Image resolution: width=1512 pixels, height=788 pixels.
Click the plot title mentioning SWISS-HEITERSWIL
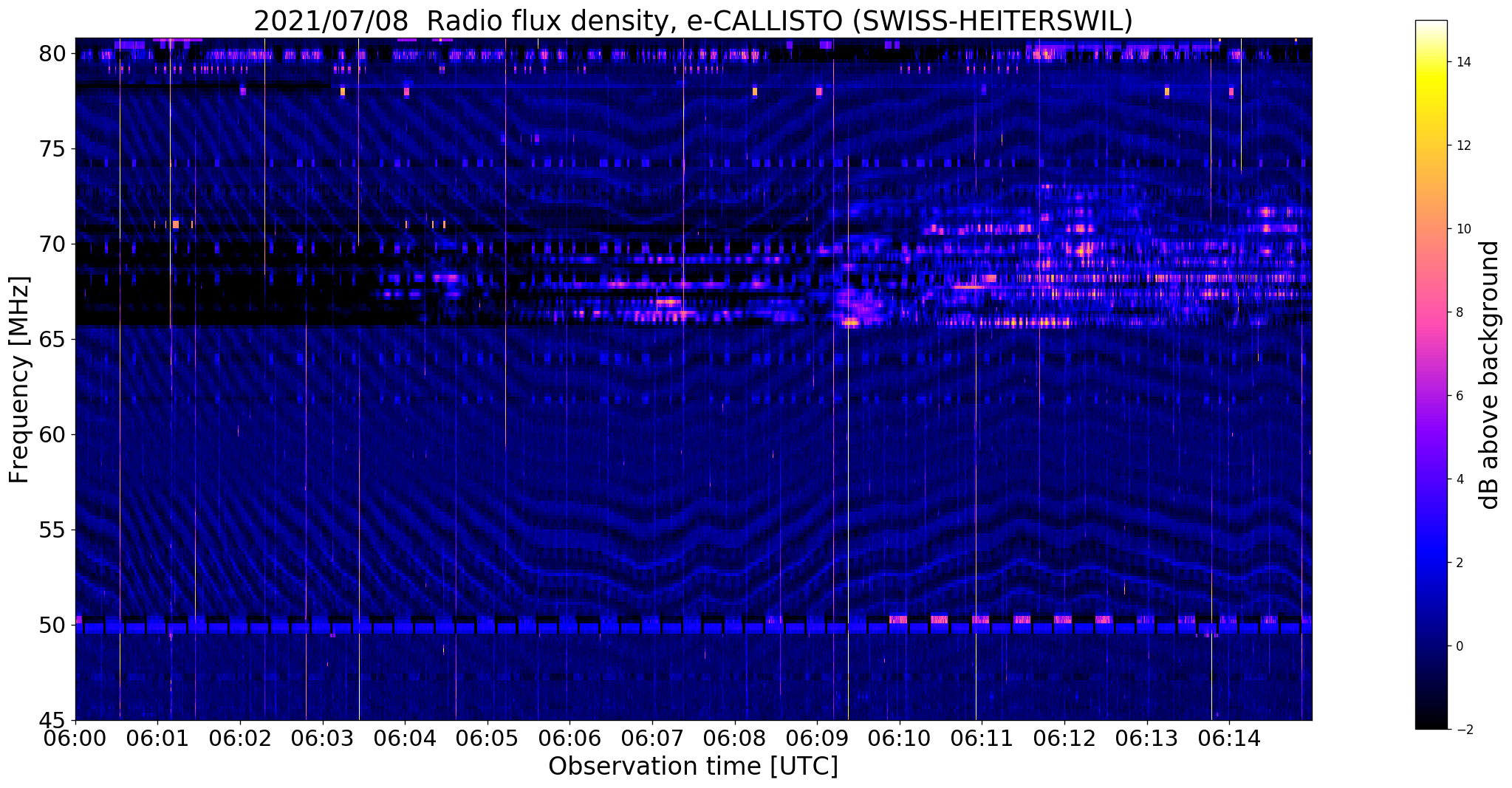693,21
